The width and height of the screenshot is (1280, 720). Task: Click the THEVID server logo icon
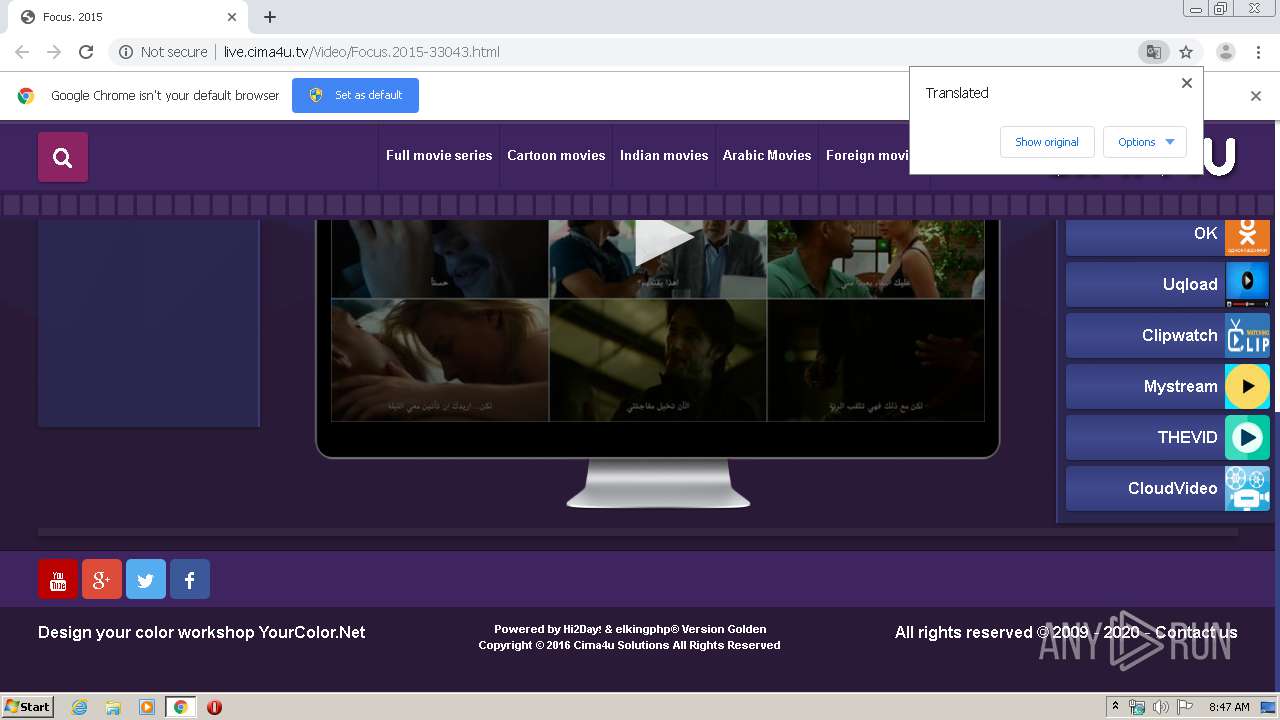tap(1247, 437)
